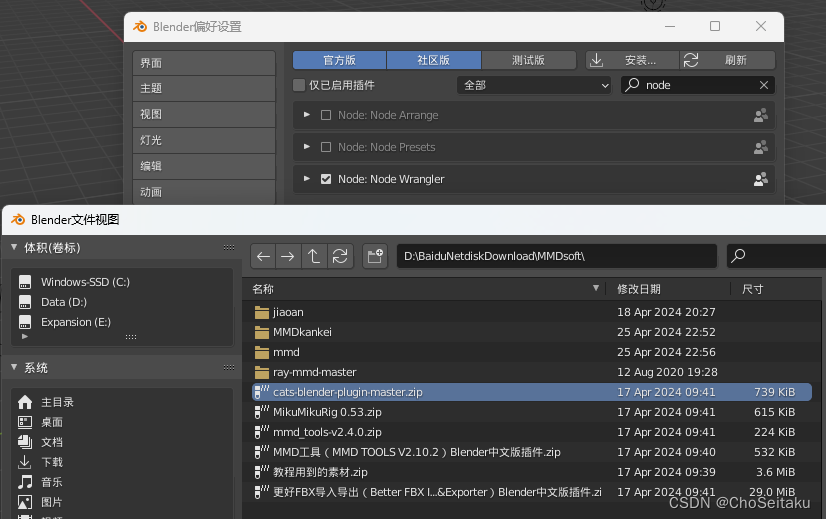826x519 pixels.
Task: Open the jiaoan folder
Action: tap(532, 312)
